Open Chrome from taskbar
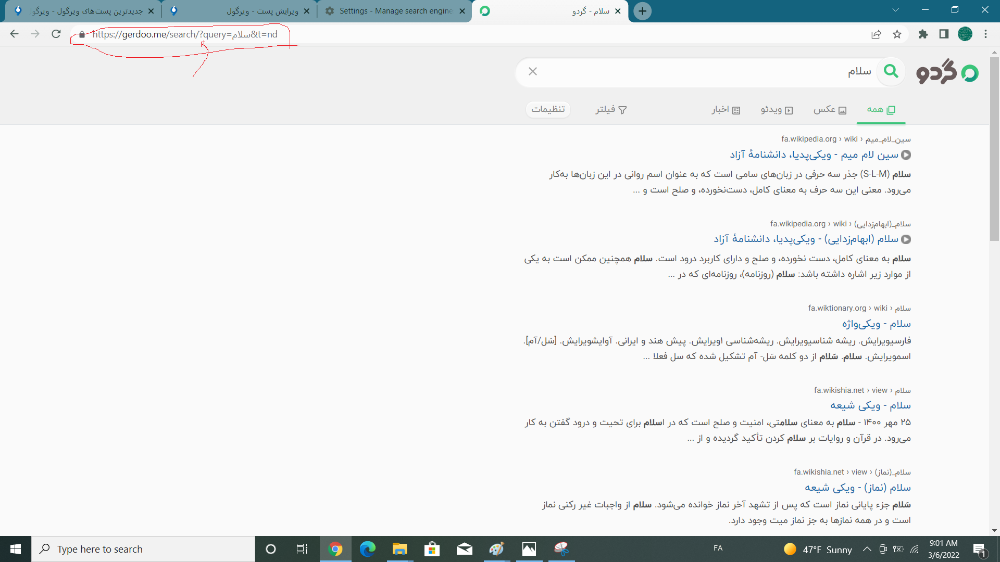The height and width of the screenshot is (562, 1000). (335, 549)
